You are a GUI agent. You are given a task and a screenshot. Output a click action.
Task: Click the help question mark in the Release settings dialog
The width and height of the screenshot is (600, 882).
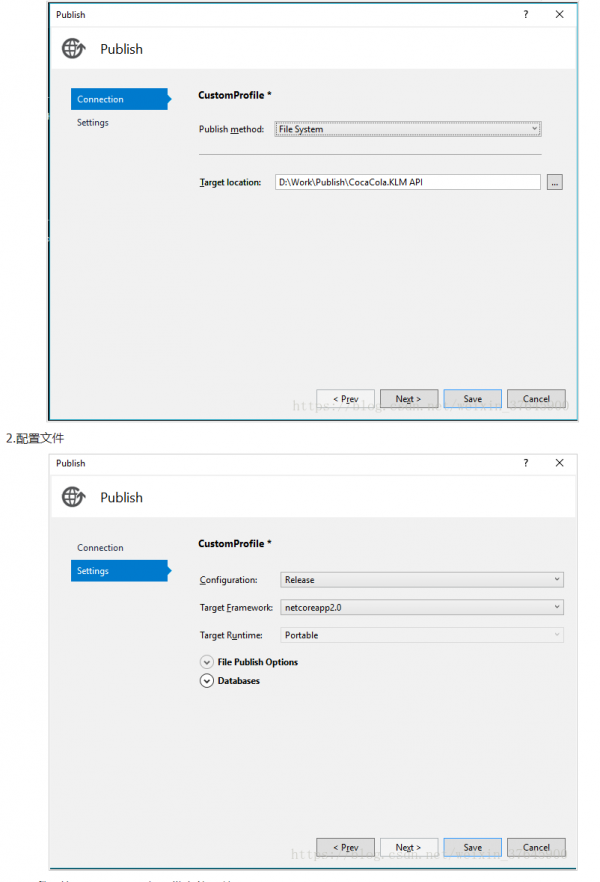(x=526, y=463)
